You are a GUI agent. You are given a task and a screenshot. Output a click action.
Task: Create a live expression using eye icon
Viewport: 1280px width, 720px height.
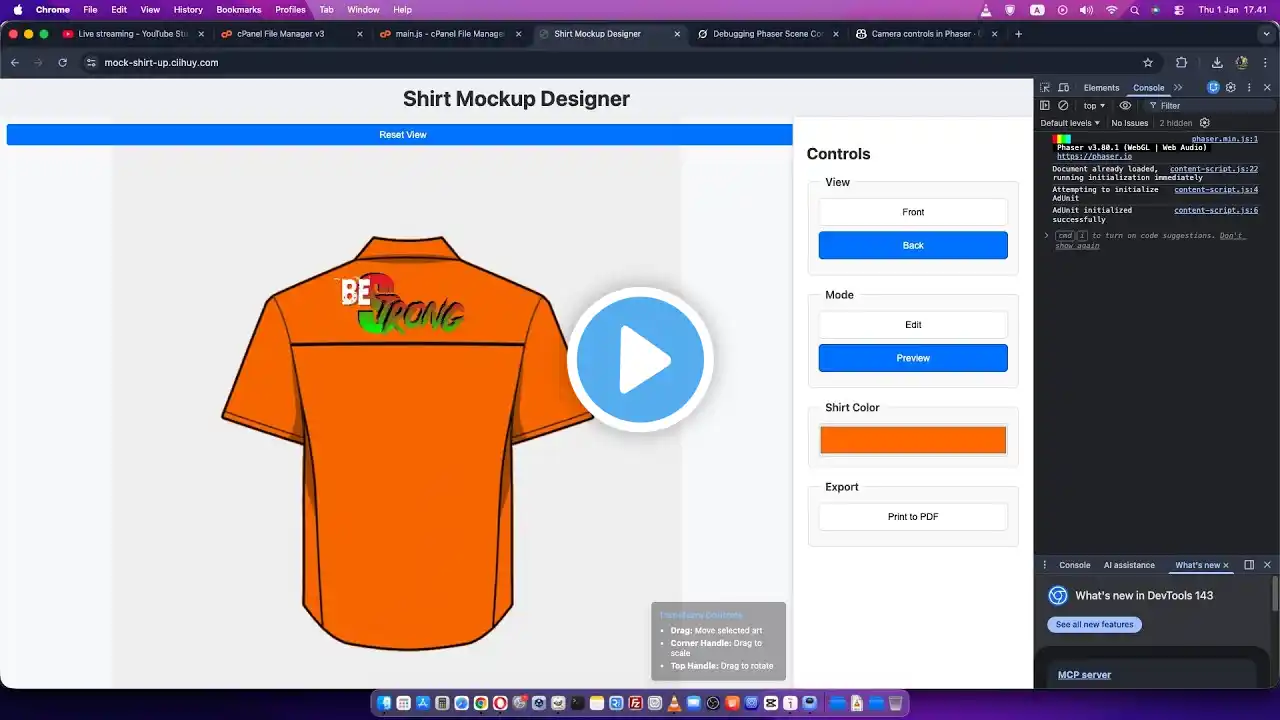[x=1125, y=106]
